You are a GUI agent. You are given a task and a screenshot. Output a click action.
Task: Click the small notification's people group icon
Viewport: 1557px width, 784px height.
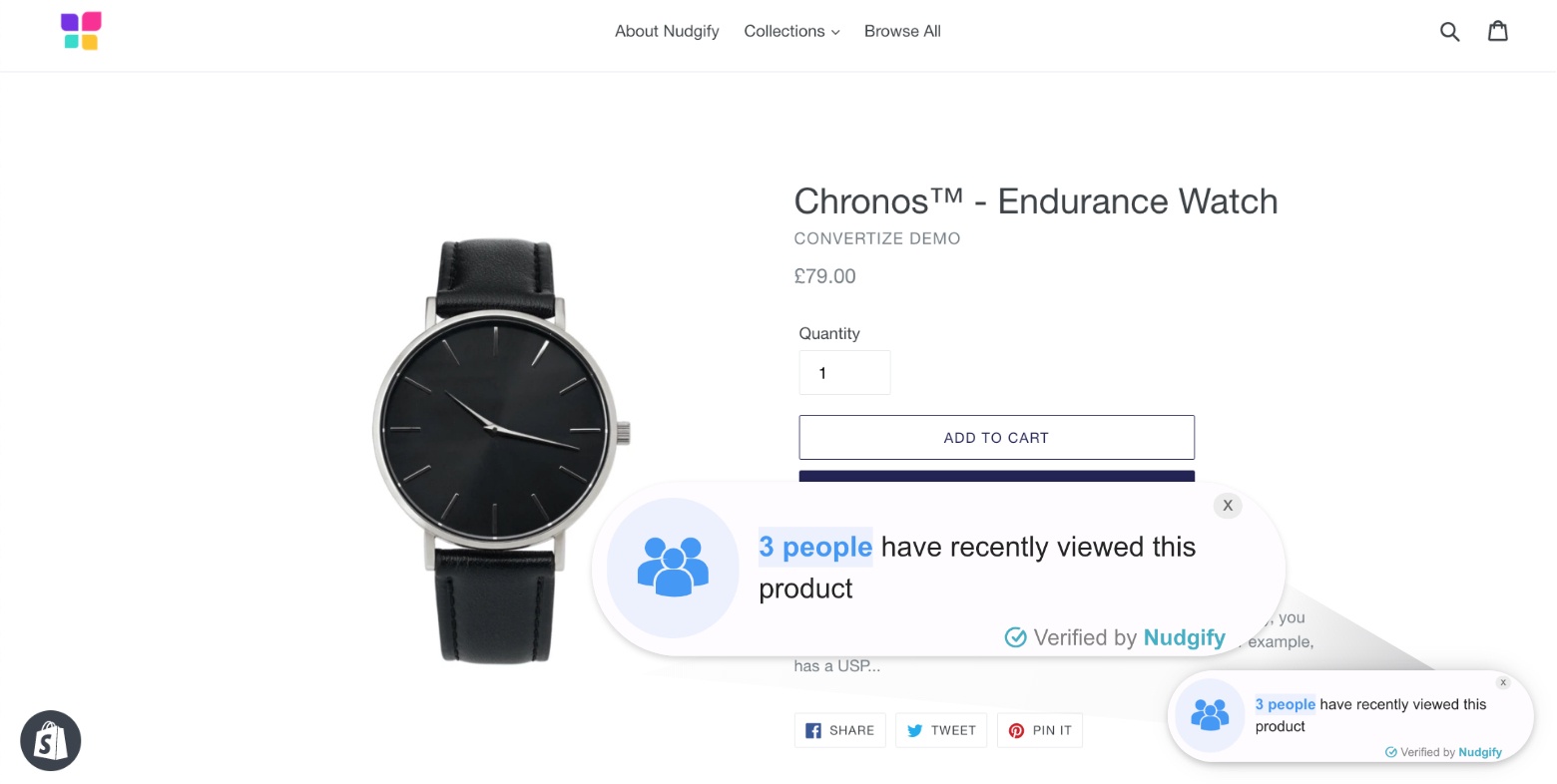pos(1210,715)
